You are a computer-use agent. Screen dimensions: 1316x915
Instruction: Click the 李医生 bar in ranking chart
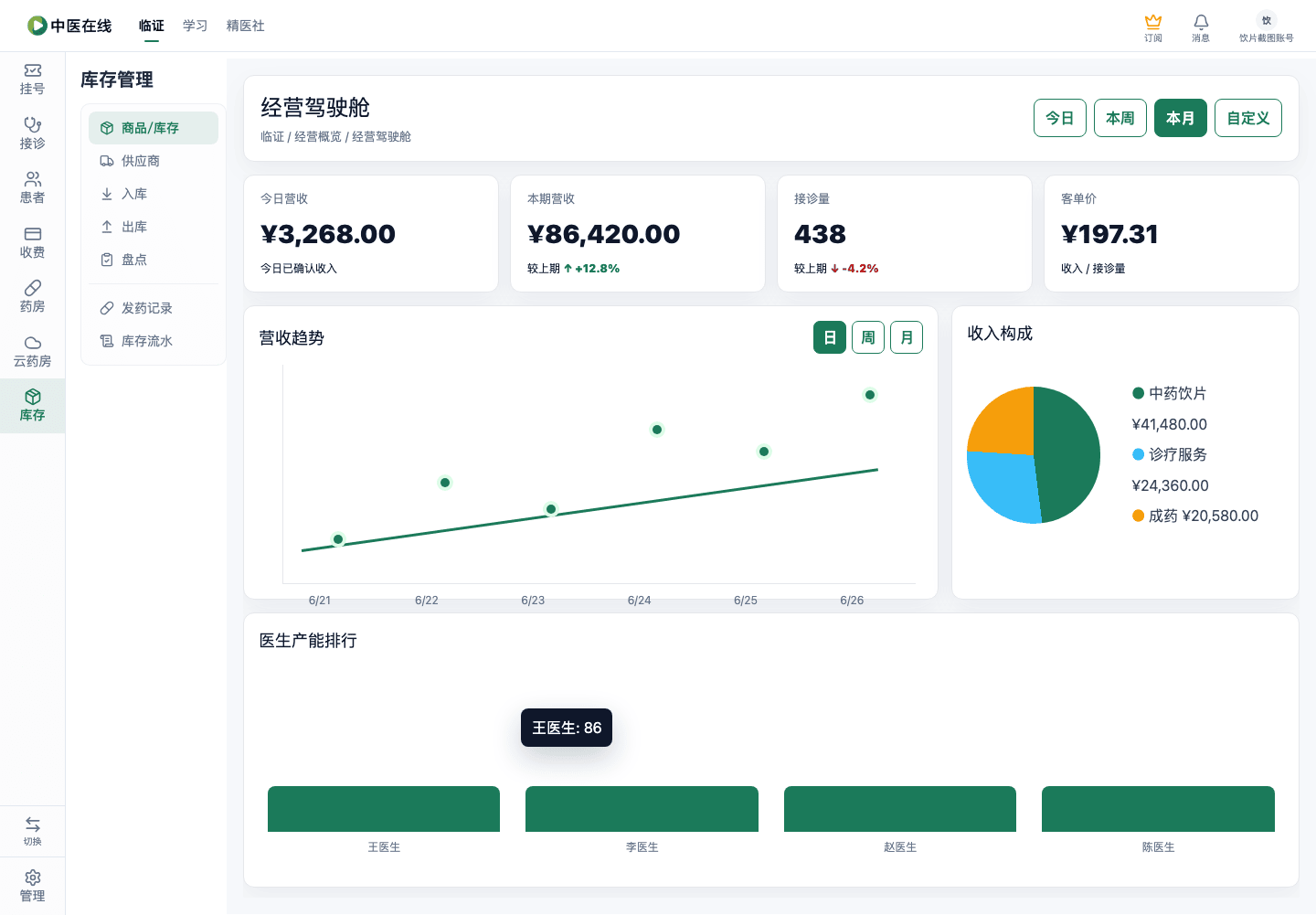pyautogui.click(x=642, y=809)
